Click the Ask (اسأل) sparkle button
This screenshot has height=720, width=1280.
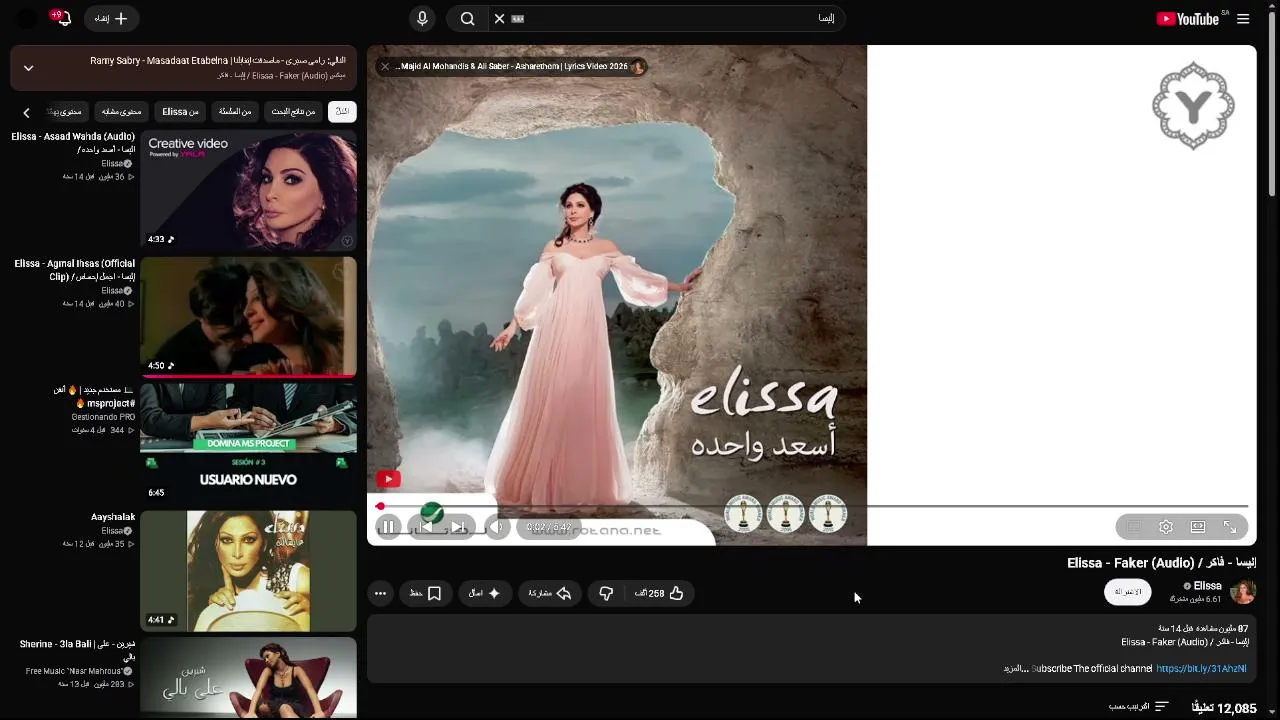[485, 593]
